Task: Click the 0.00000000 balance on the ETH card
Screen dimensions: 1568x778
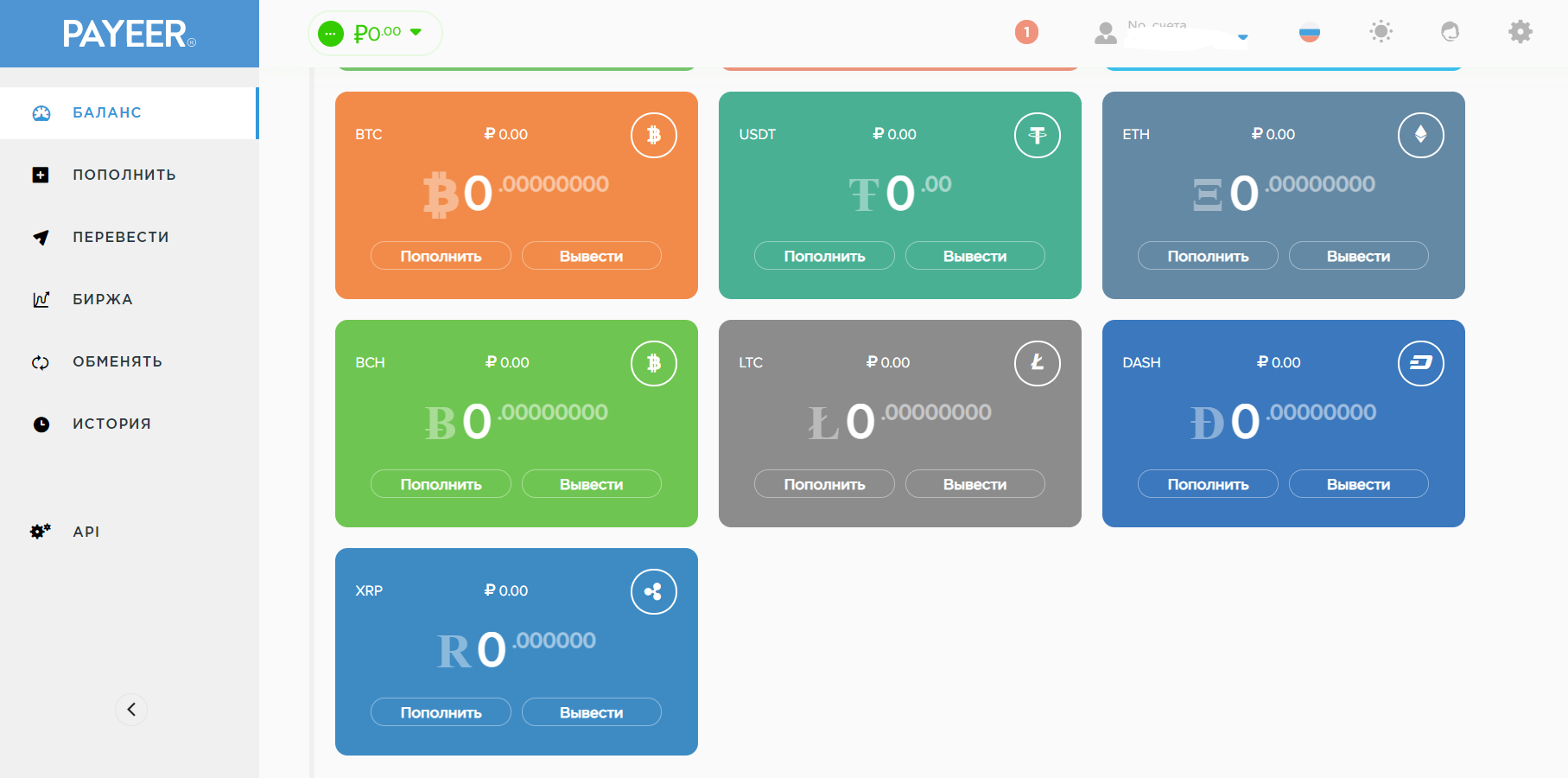Action: (1284, 193)
